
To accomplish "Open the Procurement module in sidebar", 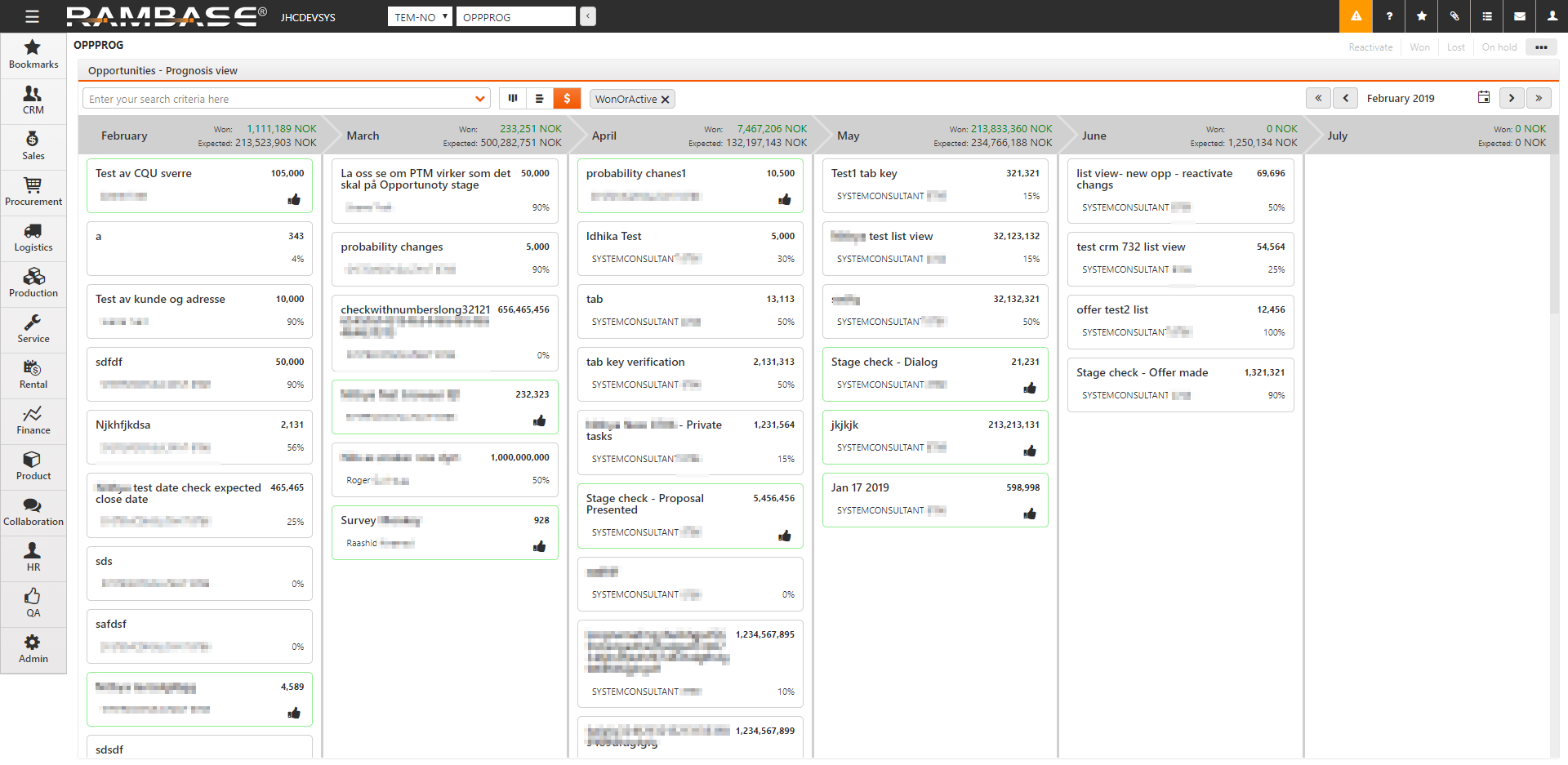I will pyautogui.click(x=33, y=192).
